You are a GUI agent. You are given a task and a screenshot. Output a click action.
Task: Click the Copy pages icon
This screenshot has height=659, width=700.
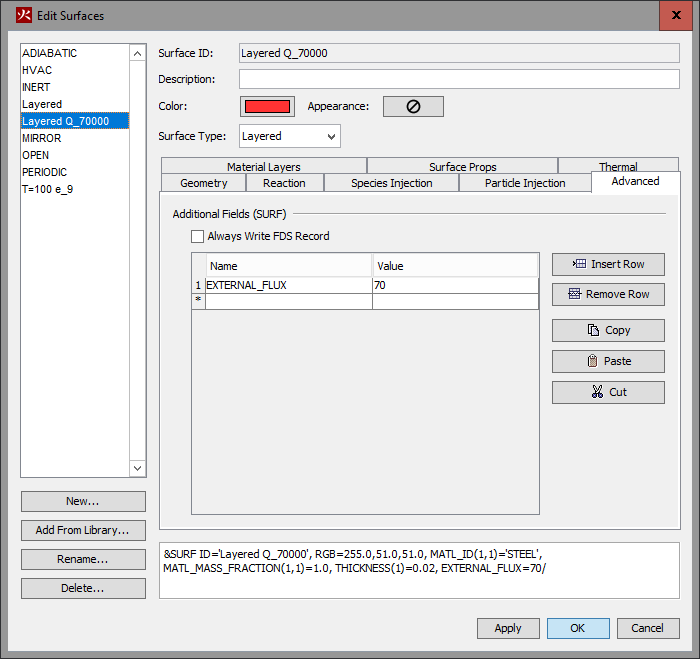(x=593, y=330)
